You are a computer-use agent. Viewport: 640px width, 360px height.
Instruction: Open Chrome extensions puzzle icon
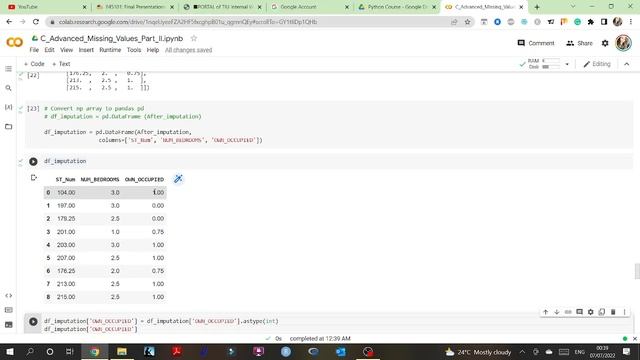(591, 22)
